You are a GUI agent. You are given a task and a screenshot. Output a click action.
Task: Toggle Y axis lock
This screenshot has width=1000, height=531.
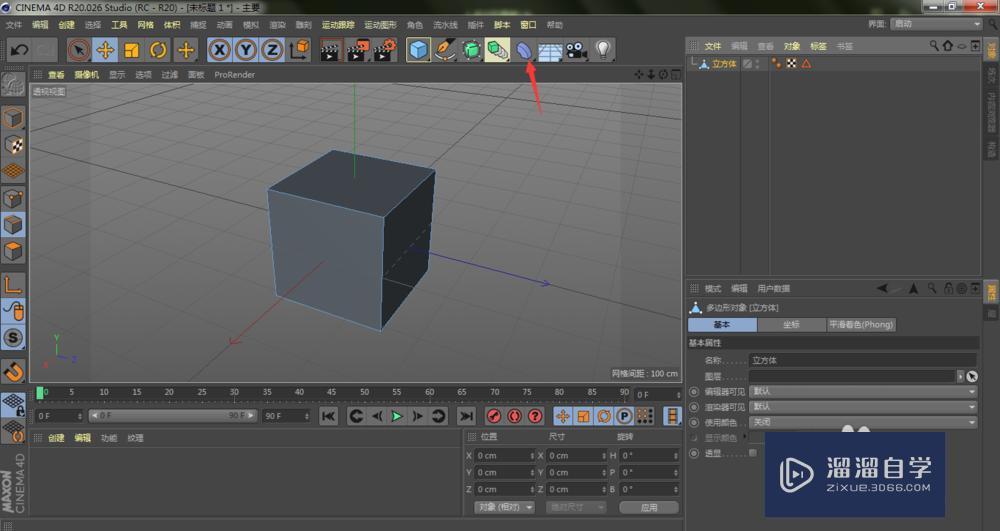(x=245, y=49)
